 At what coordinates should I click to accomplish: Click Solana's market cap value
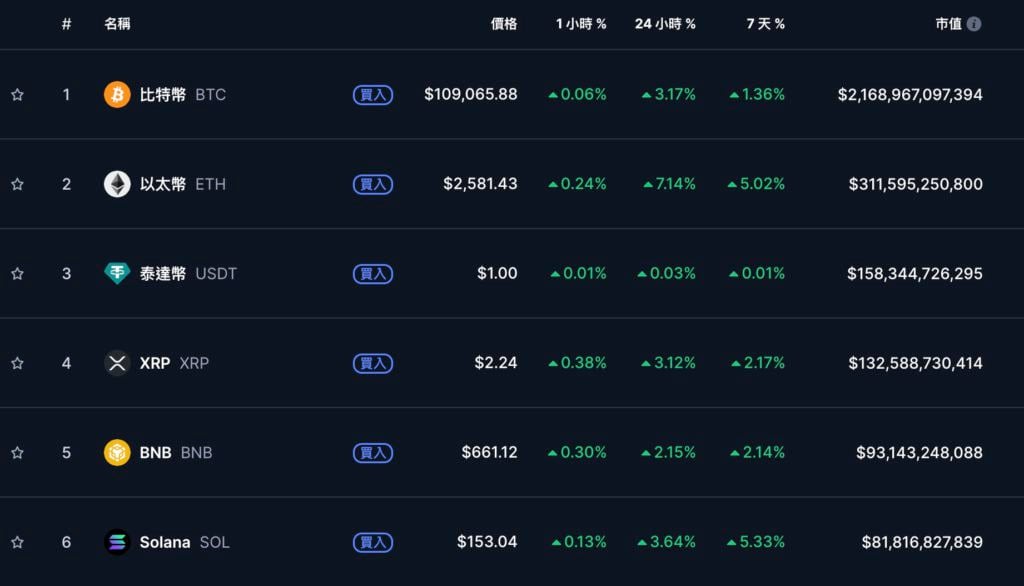click(x=921, y=542)
